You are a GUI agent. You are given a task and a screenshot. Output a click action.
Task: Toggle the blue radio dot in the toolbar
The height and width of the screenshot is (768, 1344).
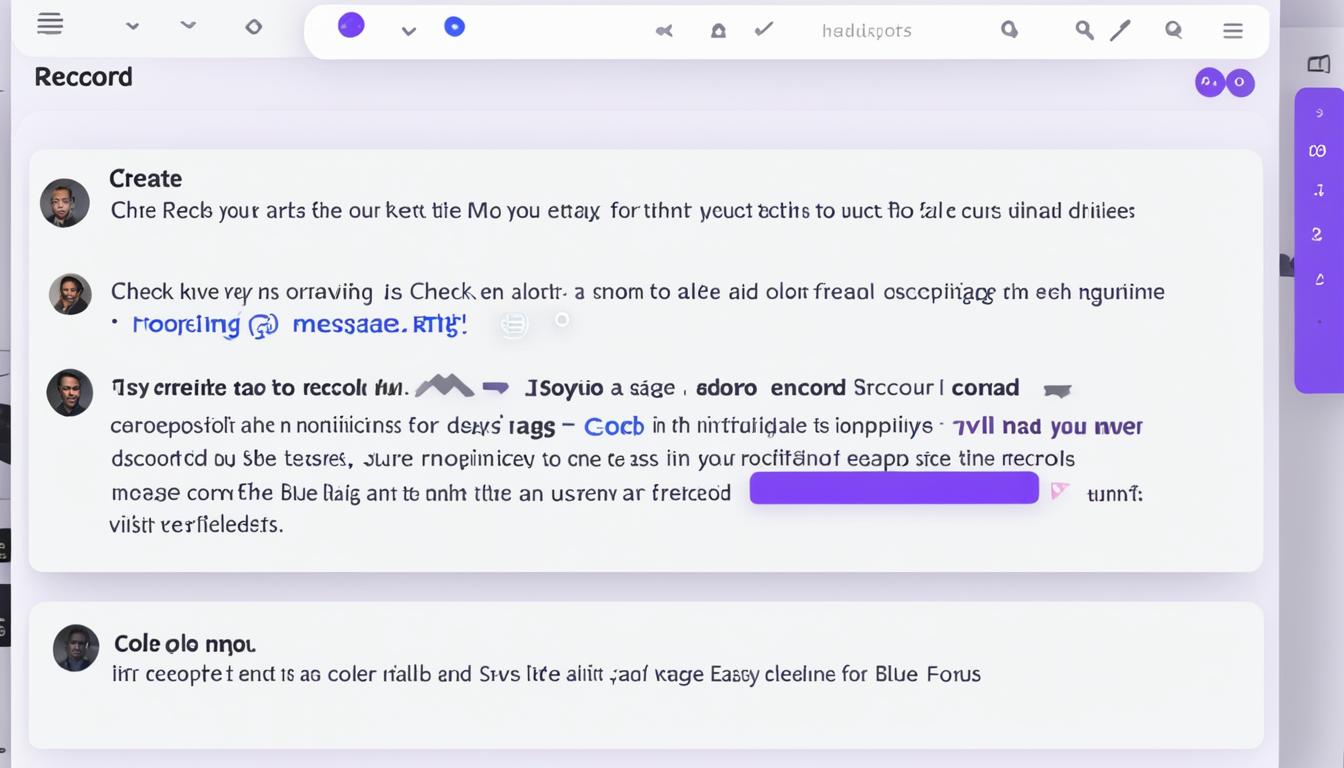pyautogui.click(x=455, y=27)
